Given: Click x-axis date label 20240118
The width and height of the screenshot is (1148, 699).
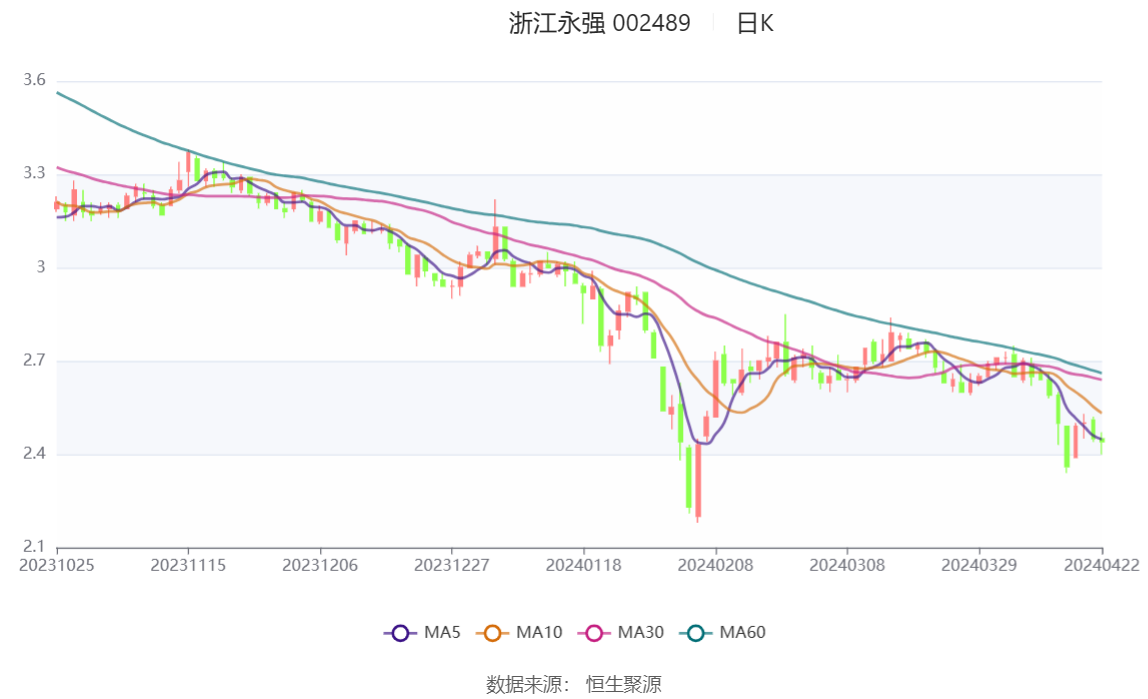Looking at the screenshot, I should (x=584, y=566).
